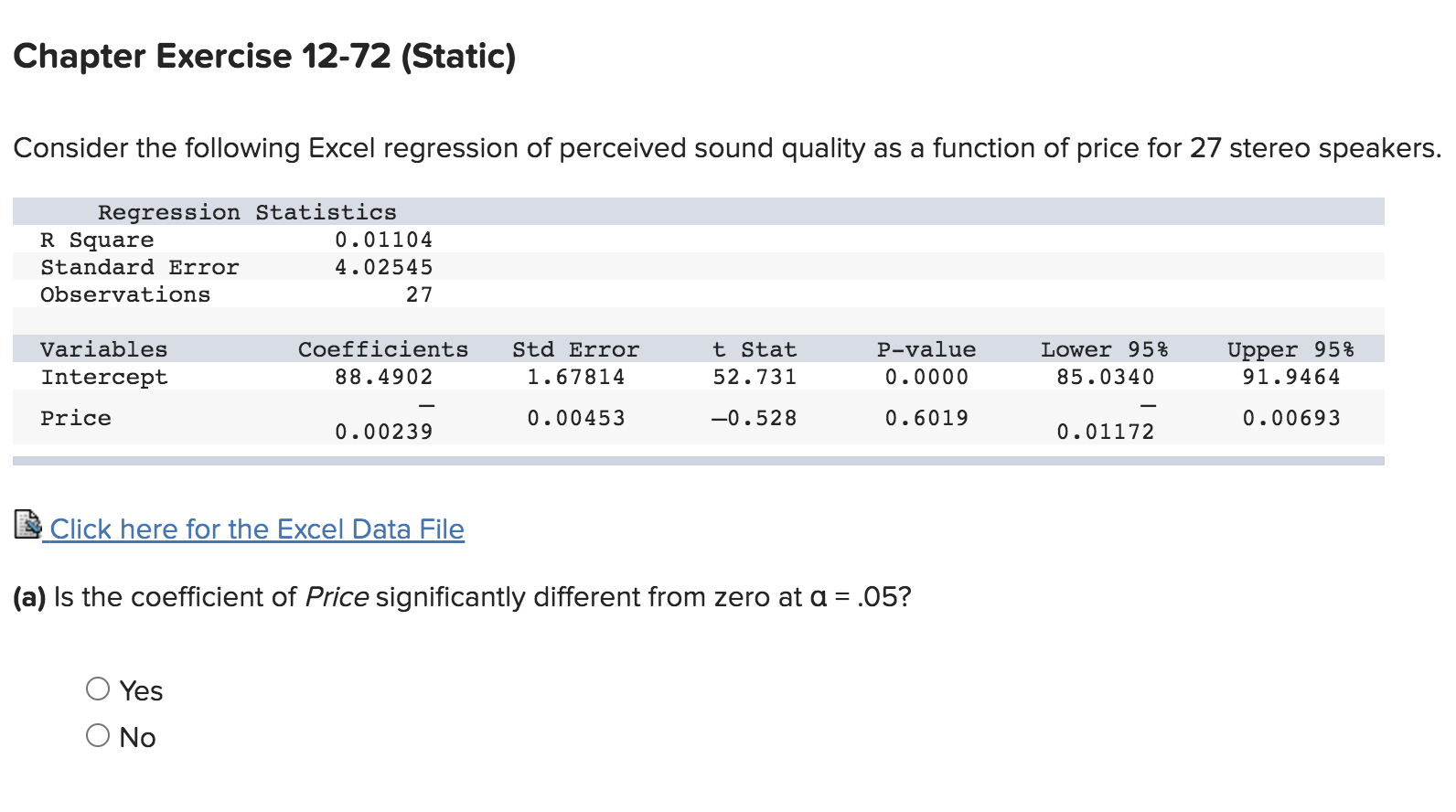Select the t Stat value 52.731
This screenshot has width=1456, height=812.
click(x=754, y=376)
